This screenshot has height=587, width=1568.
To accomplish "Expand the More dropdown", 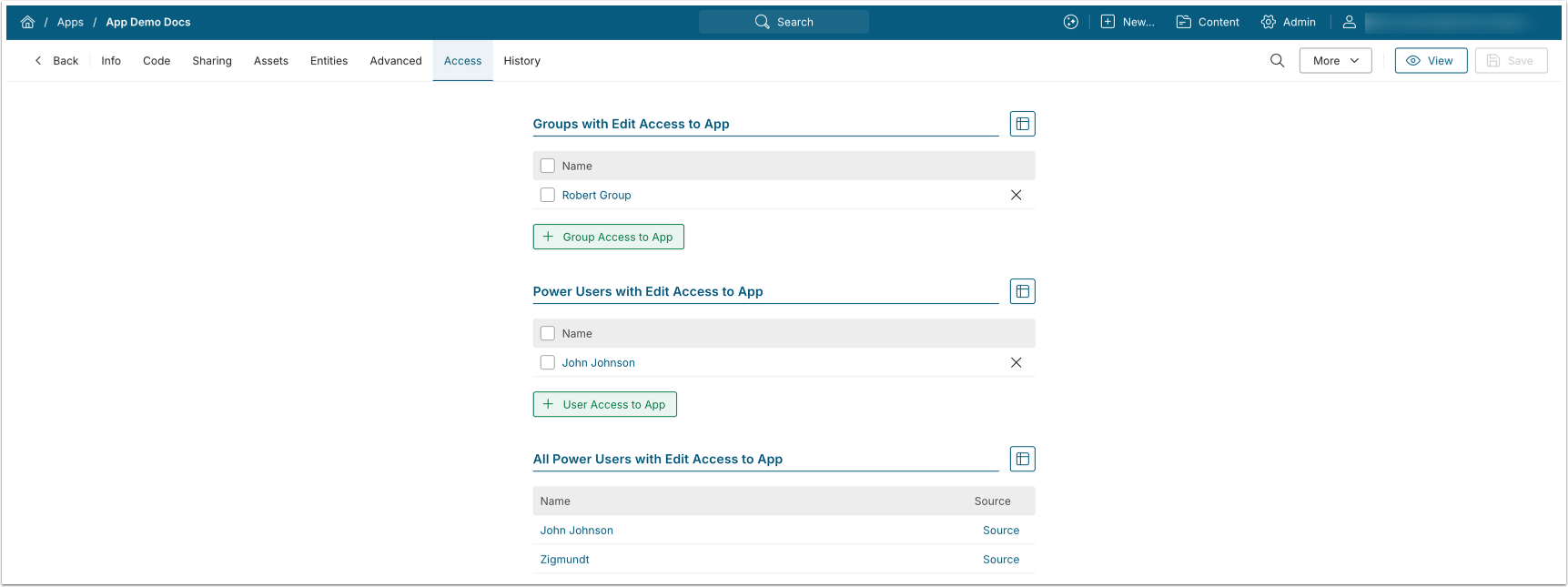I will [1334, 61].
